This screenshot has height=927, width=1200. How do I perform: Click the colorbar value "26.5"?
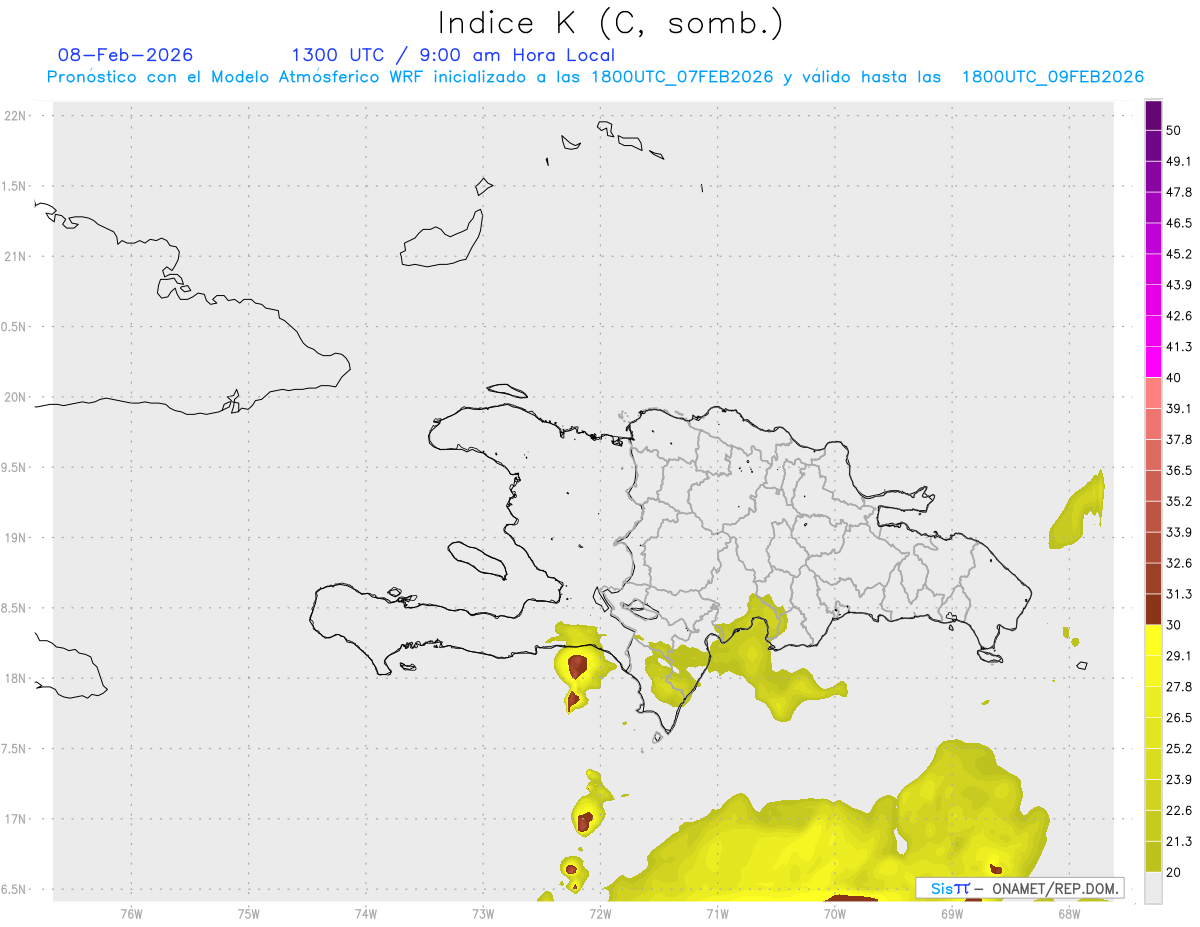coord(1179,717)
